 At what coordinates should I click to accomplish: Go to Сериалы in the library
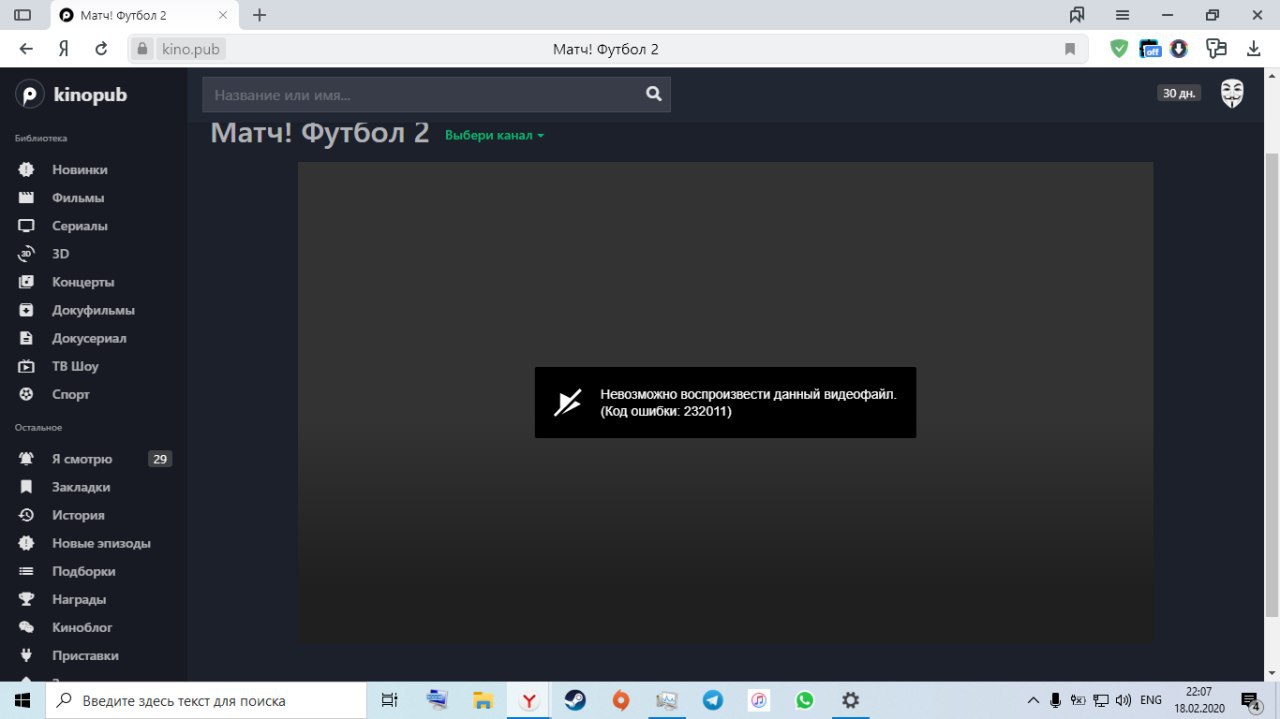pos(79,226)
